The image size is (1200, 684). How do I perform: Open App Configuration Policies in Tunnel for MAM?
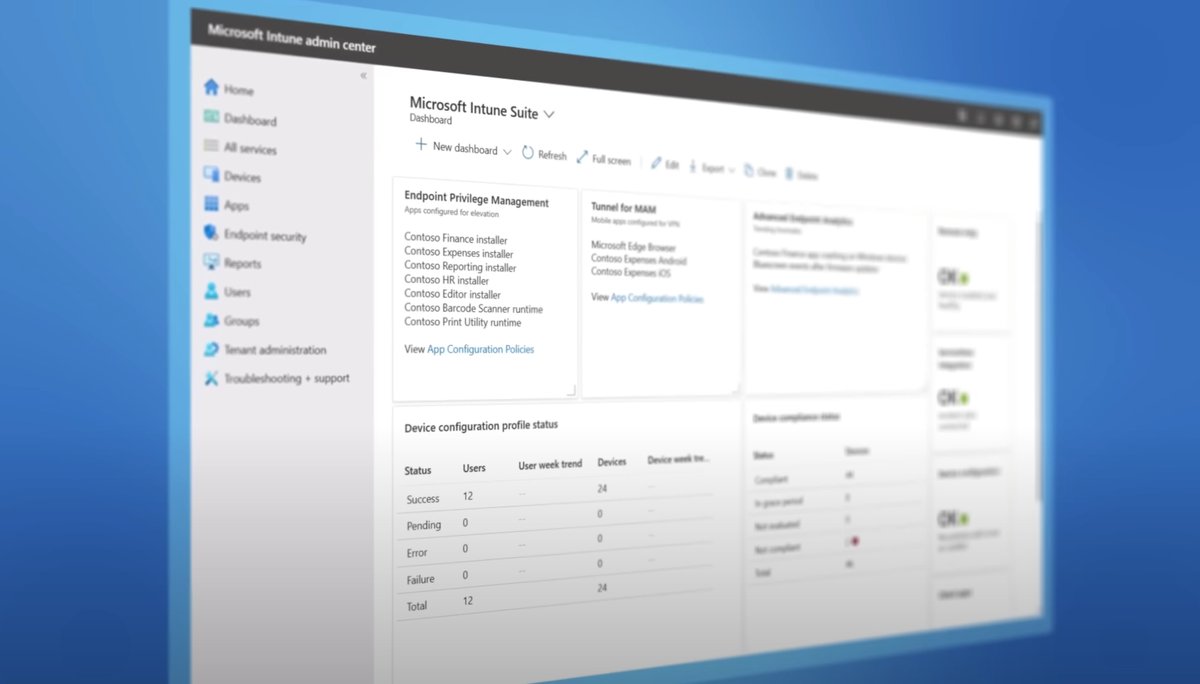tap(657, 298)
